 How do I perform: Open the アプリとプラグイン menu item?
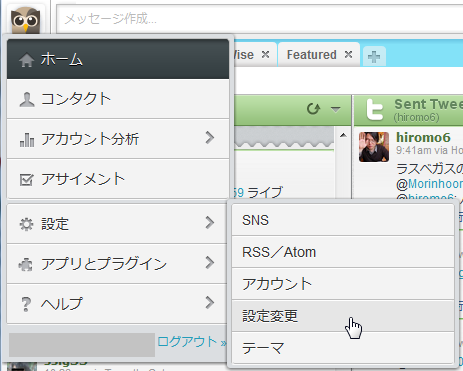[x=117, y=264]
